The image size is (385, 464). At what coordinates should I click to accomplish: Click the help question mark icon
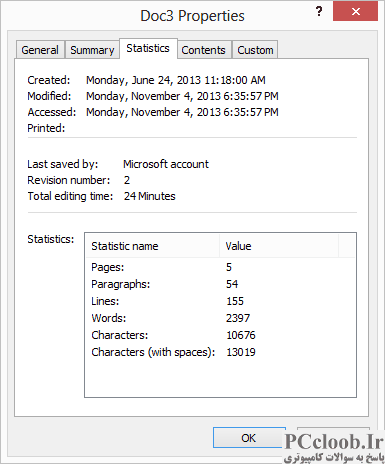pyautogui.click(x=319, y=12)
